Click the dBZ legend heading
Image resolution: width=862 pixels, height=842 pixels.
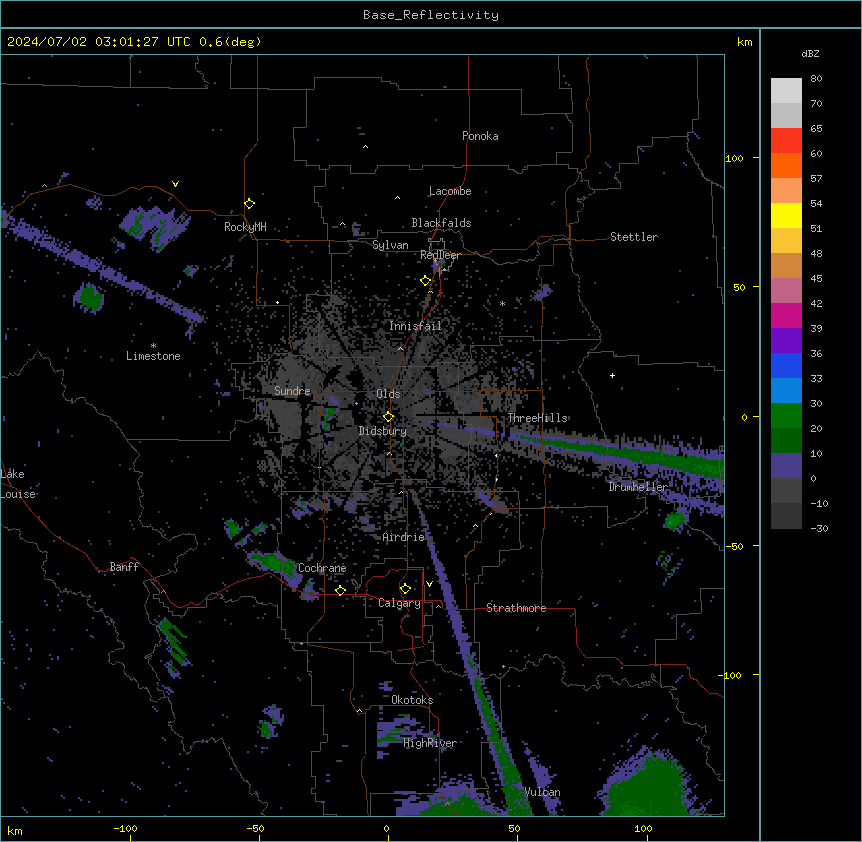pyautogui.click(x=810, y=53)
